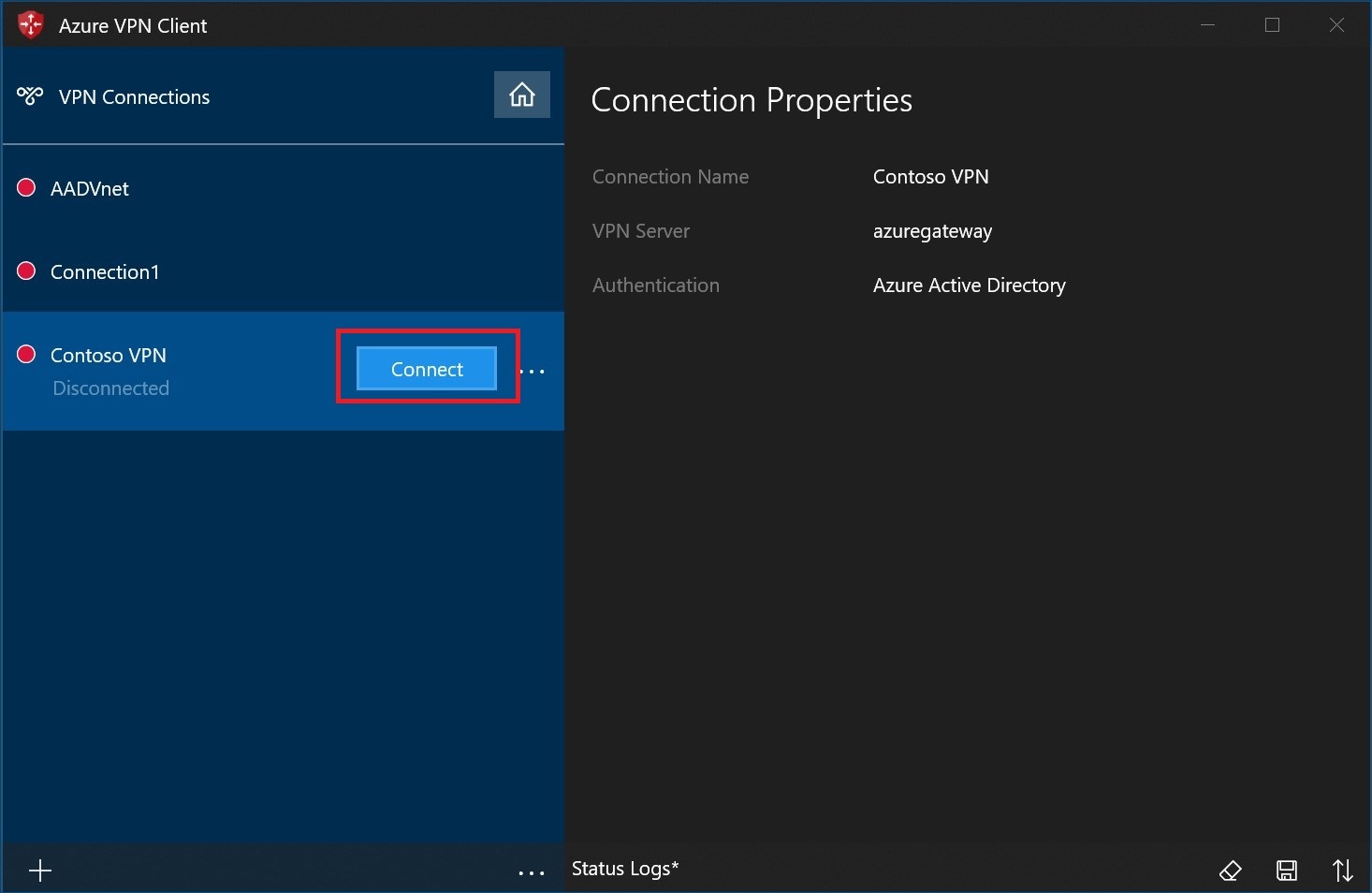
Task: Click red status dot beside Connection1
Action: pyautogui.click(x=26, y=271)
